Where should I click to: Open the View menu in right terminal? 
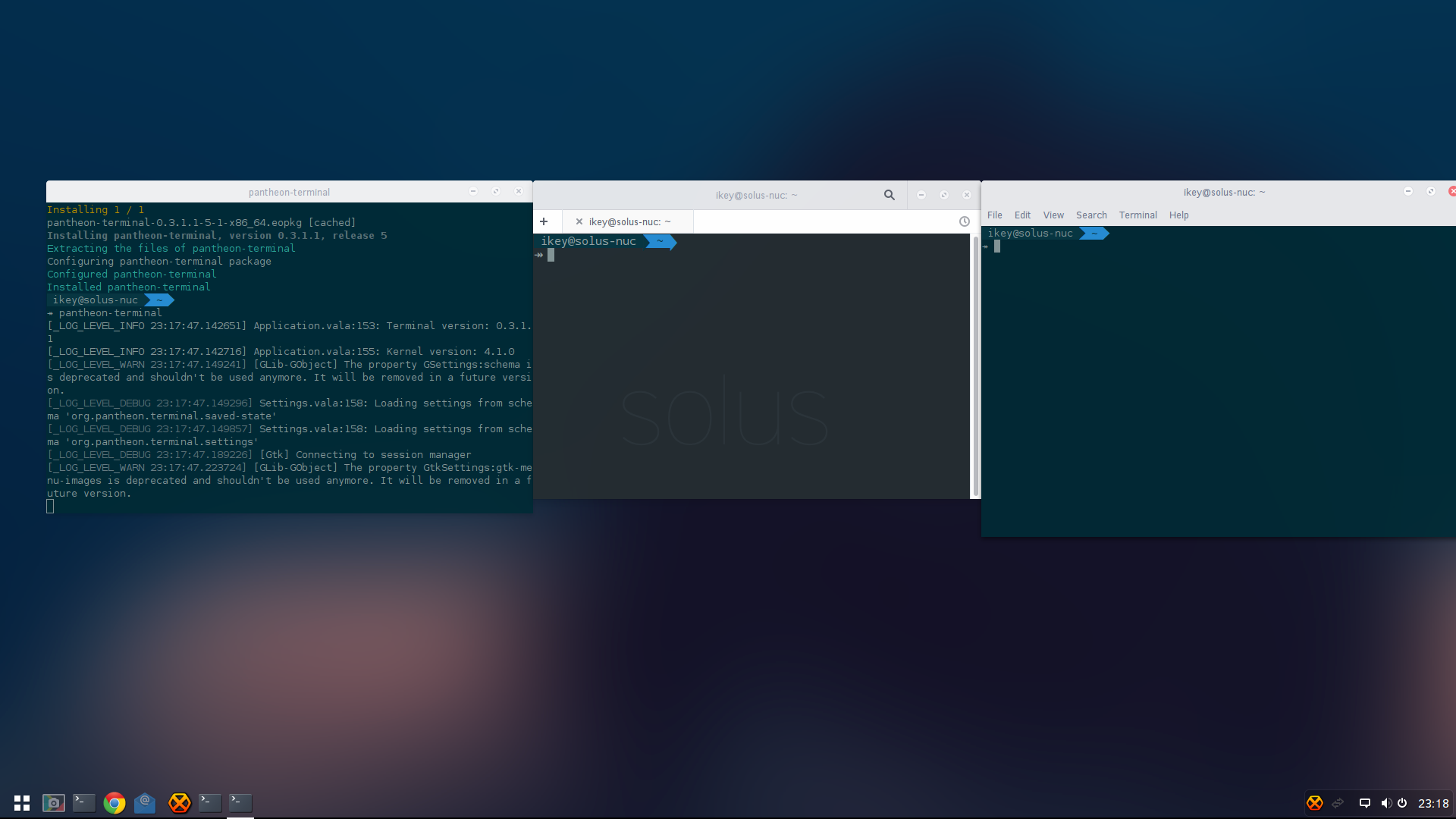pyautogui.click(x=1053, y=215)
